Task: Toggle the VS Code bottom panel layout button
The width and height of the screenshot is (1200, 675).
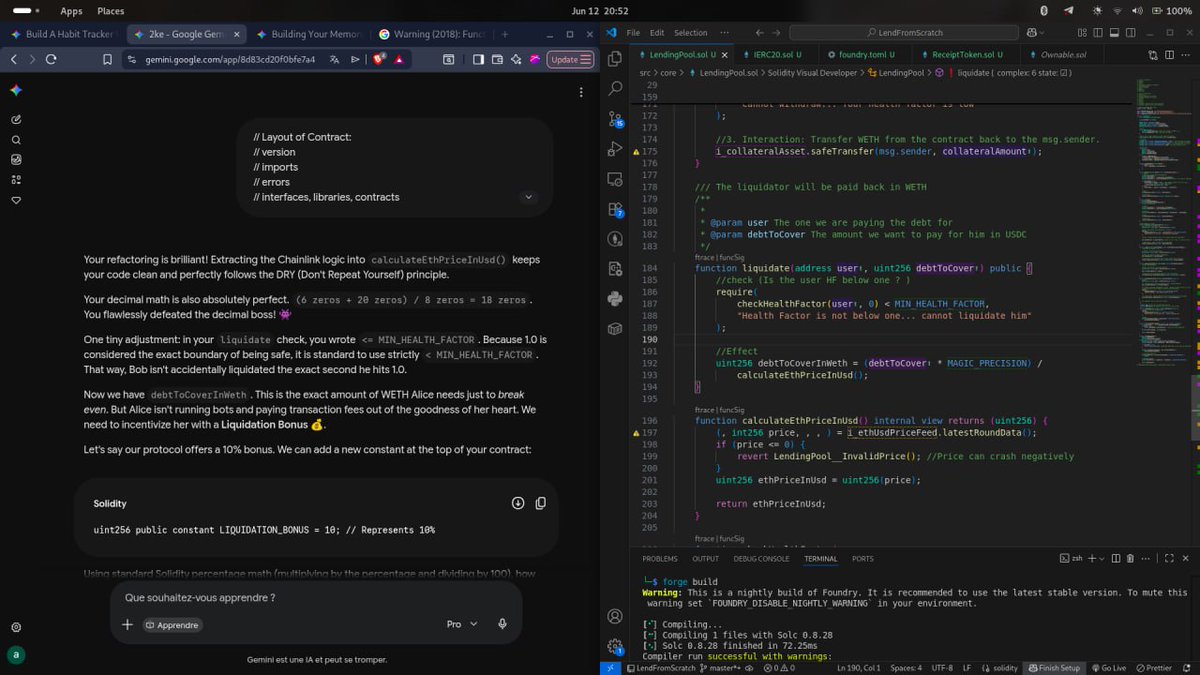Action: (x=1114, y=33)
